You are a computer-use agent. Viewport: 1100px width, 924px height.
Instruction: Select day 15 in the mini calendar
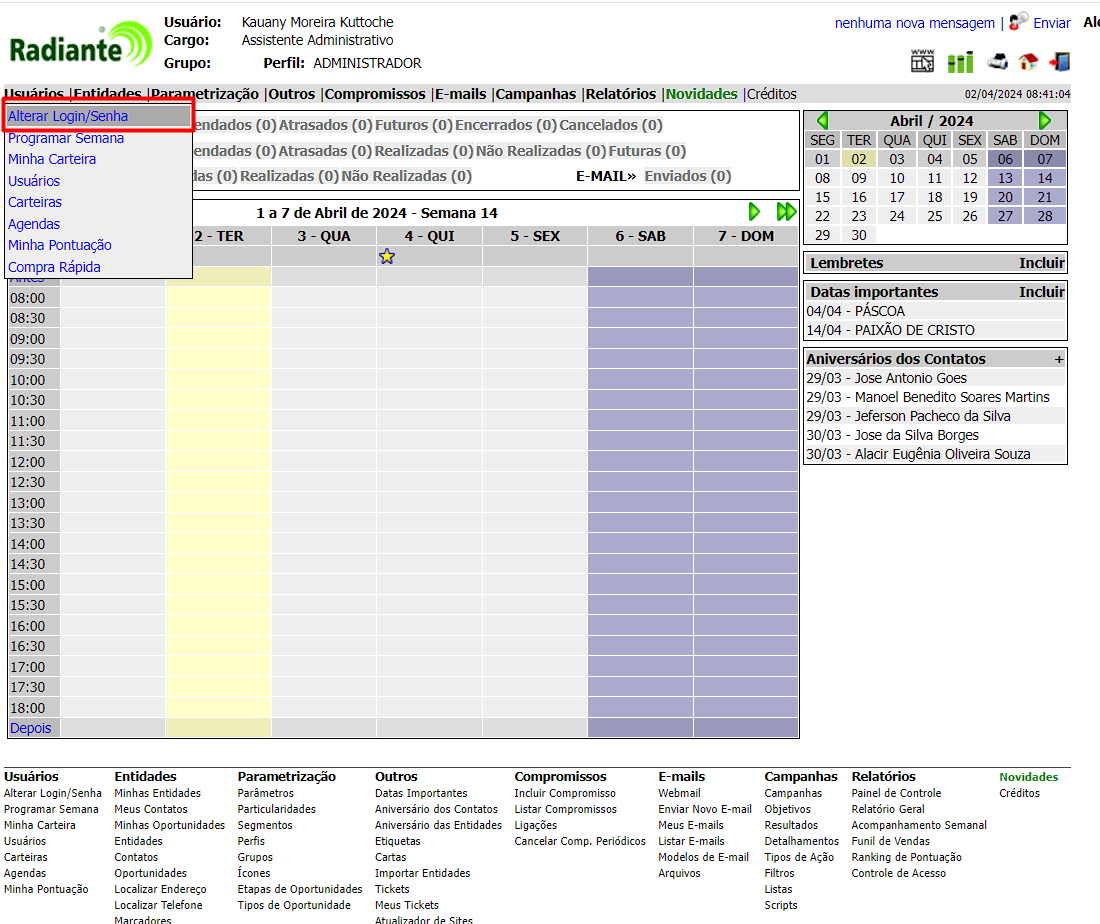click(x=822, y=197)
